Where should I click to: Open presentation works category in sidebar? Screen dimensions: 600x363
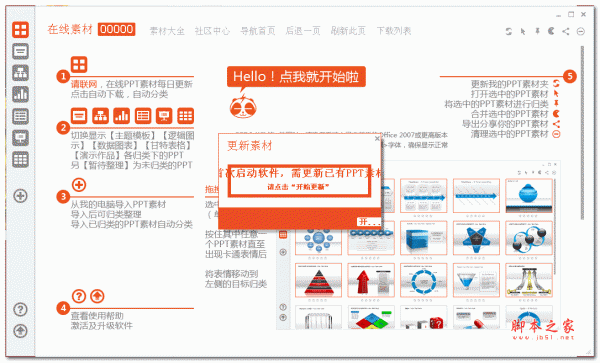point(20,138)
